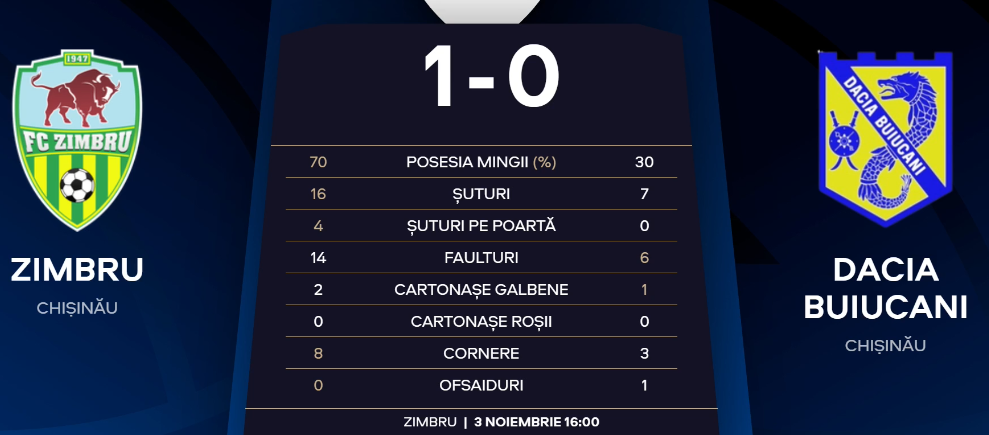The image size is (989, 435).
Task: Click the POSESIA MINGII (%) stat row
Action: (481, 162)
